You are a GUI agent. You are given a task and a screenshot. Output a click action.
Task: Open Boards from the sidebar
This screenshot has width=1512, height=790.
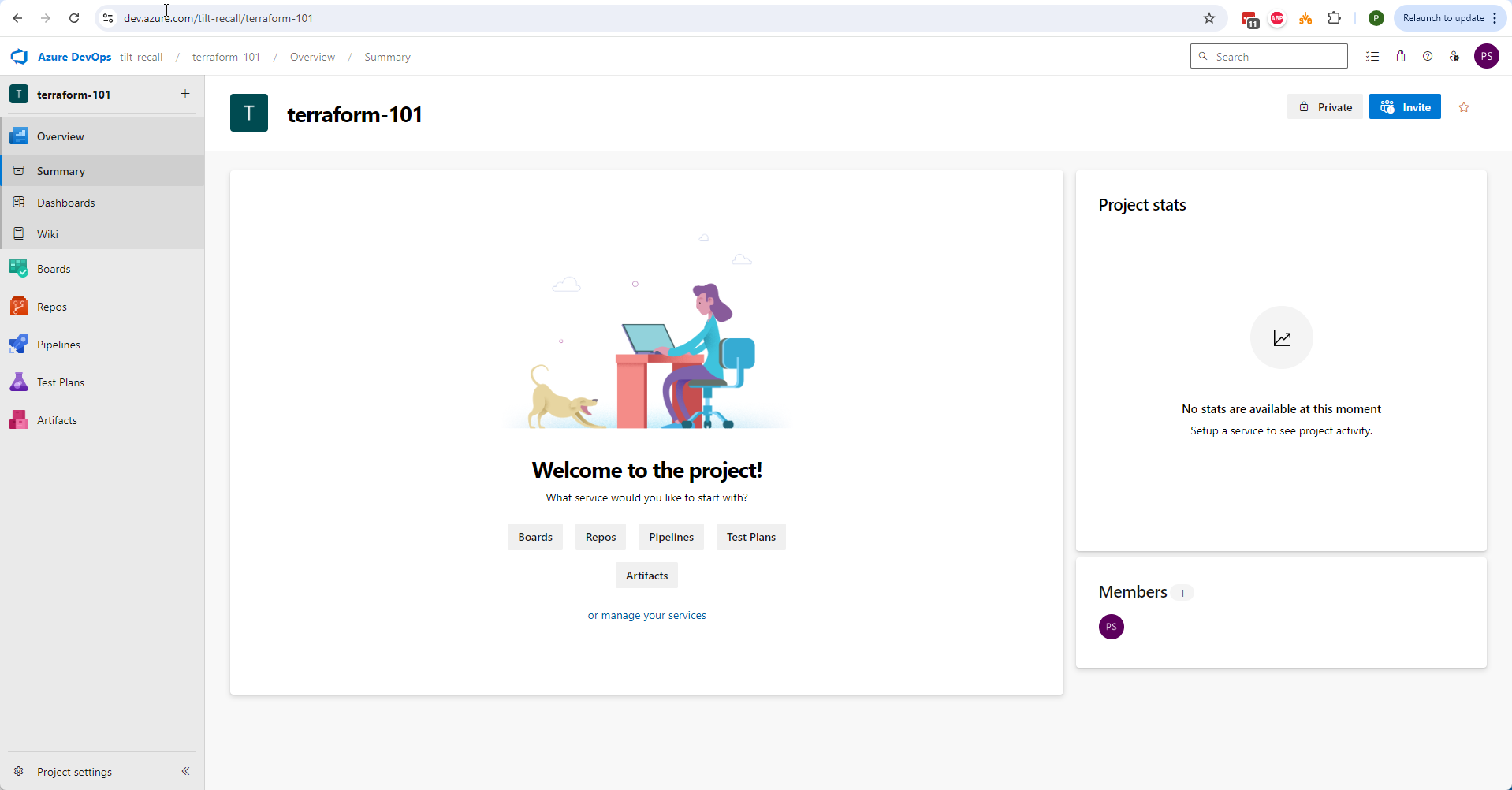click(x=52, y=268)
